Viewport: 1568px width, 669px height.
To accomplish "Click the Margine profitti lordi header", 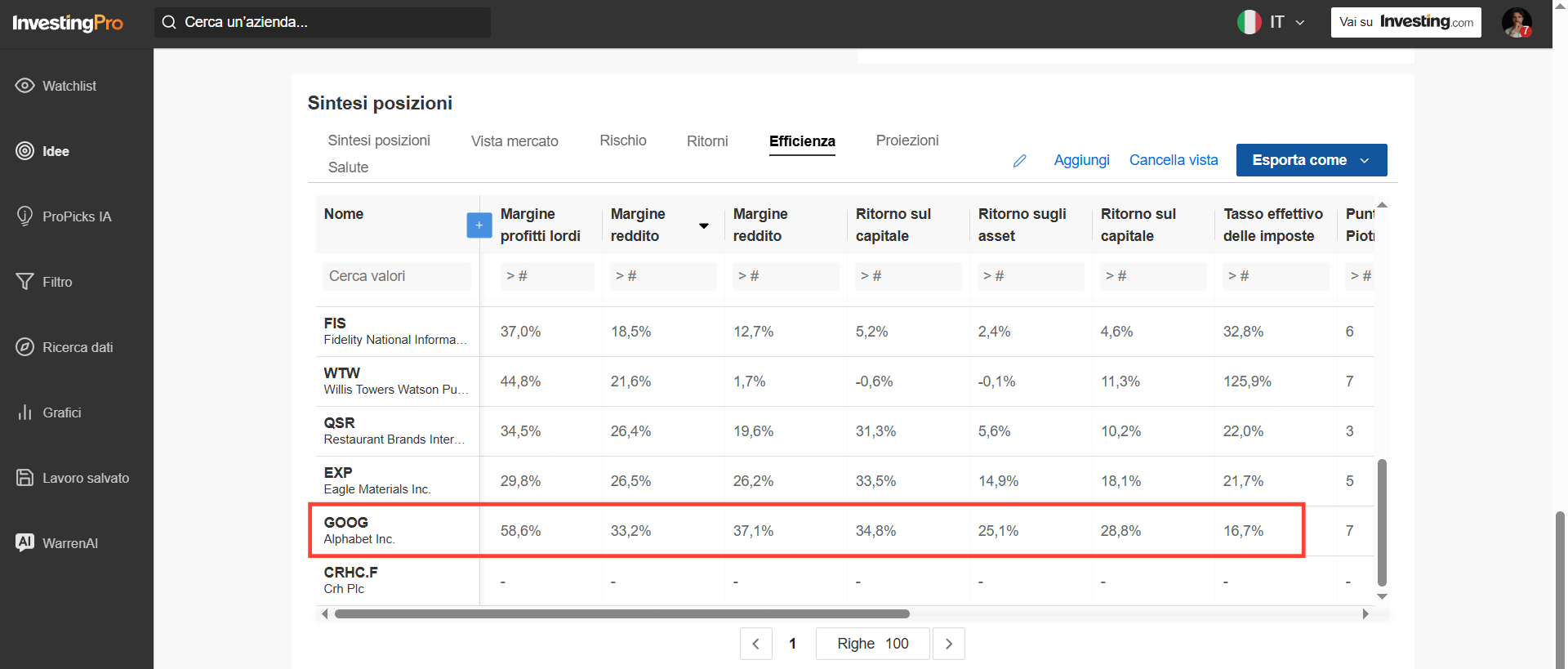I will tap(541, 225).
